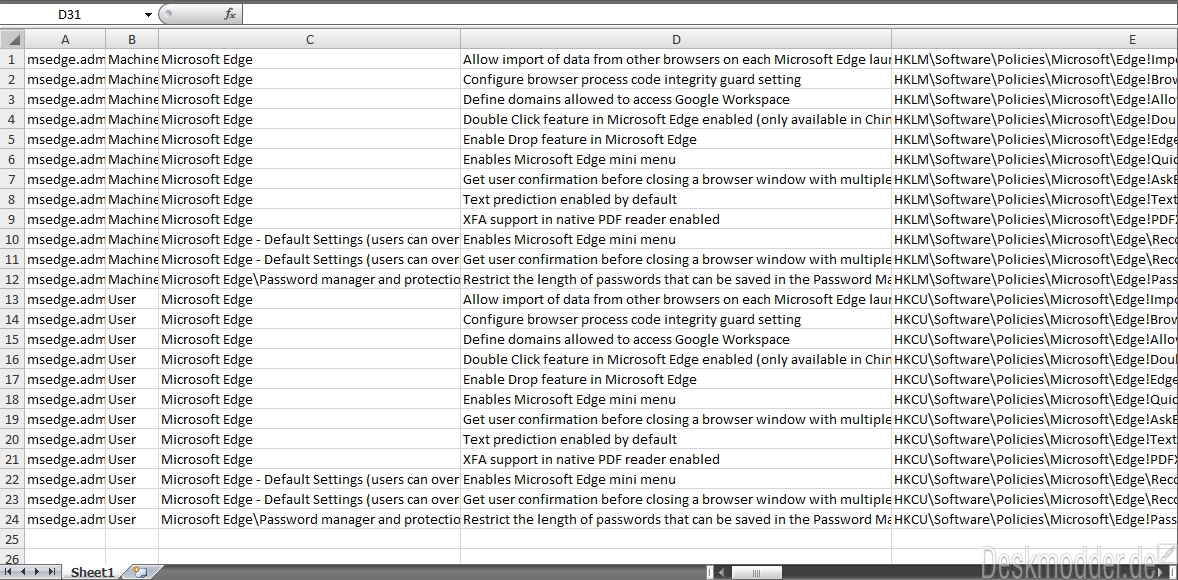Go to first sheet with navigation arrow
1178x580 pixels.
click(x=8, y=572)
